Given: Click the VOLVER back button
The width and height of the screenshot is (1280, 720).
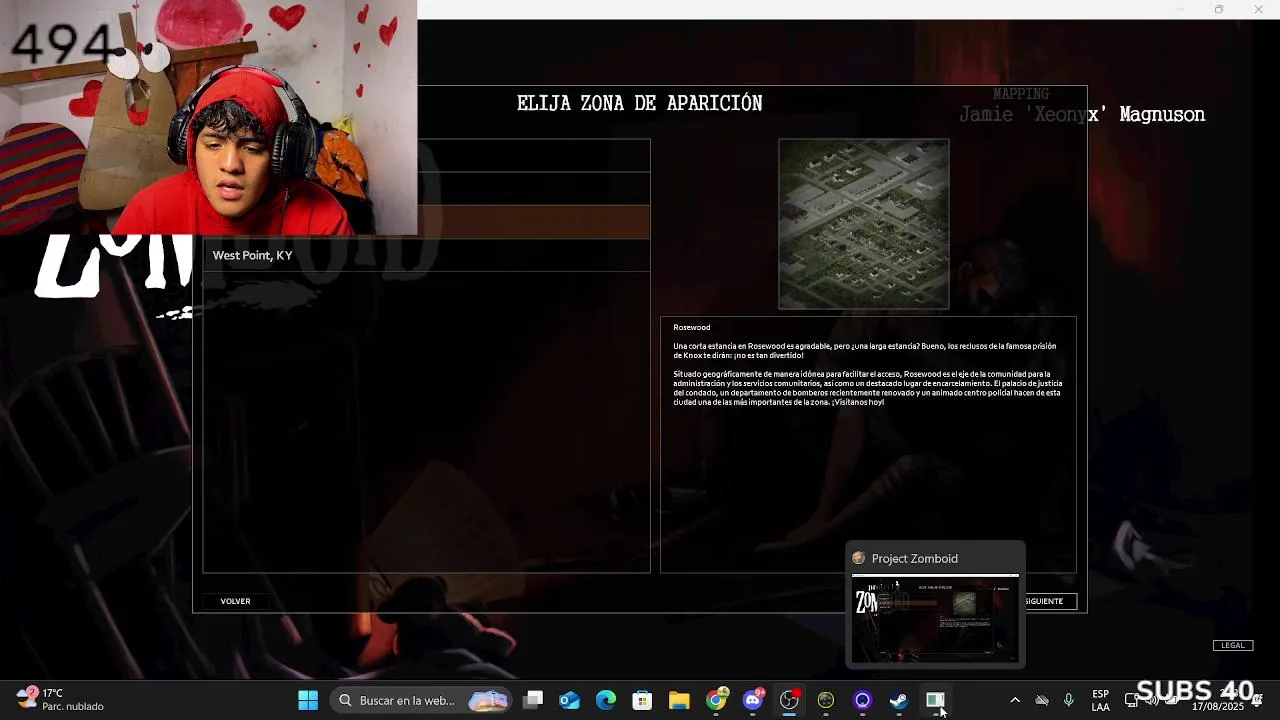Looking at the screenshot, I should 235,601.
